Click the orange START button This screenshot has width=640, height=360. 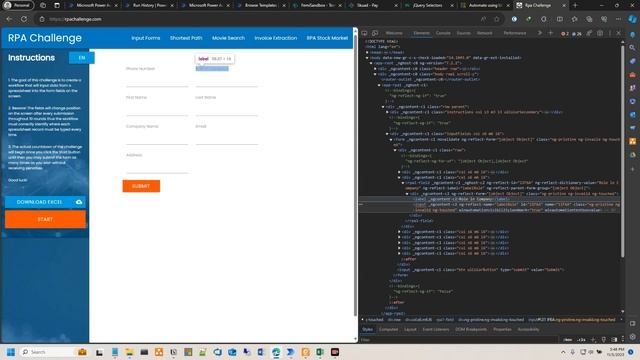[x=45, y=220]
